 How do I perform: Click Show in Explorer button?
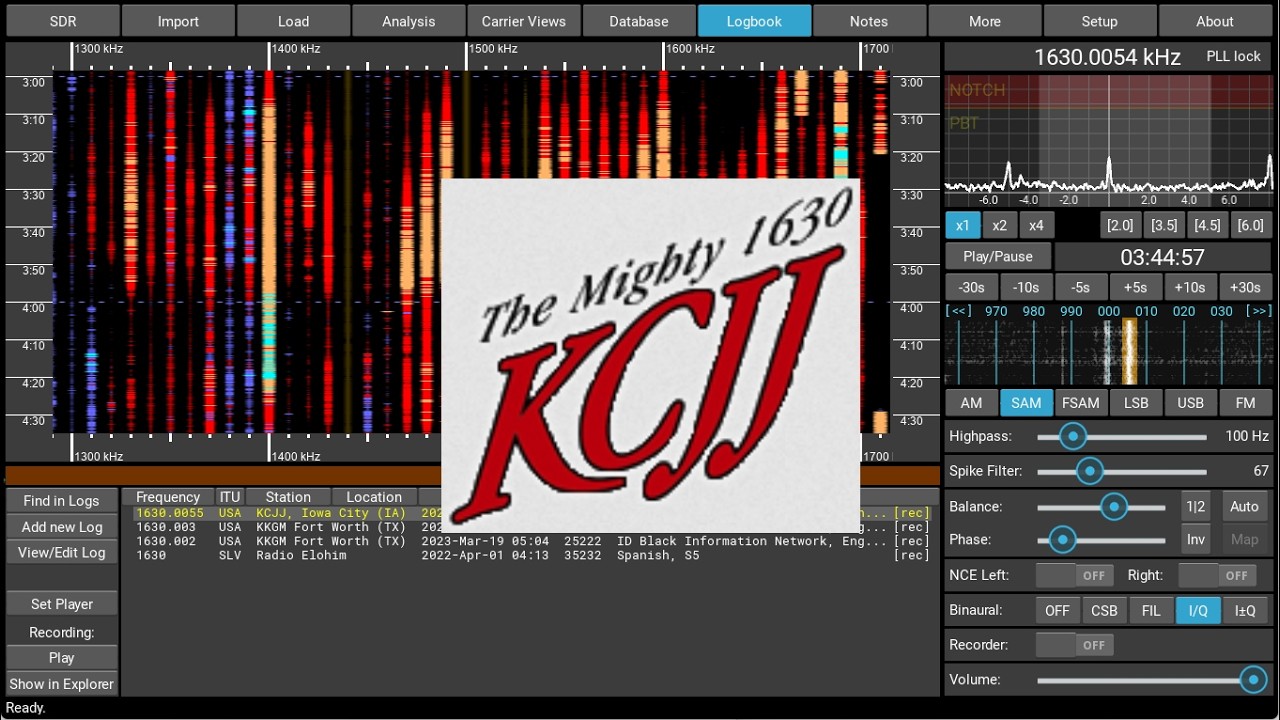(x=62, y=684)
